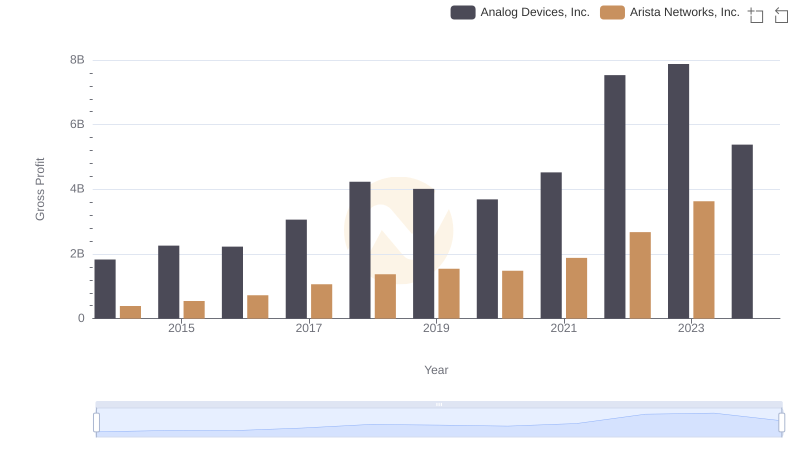Click Arista Networks bar for 2021
The image size is (800, 461).
(x=576, y=288)
